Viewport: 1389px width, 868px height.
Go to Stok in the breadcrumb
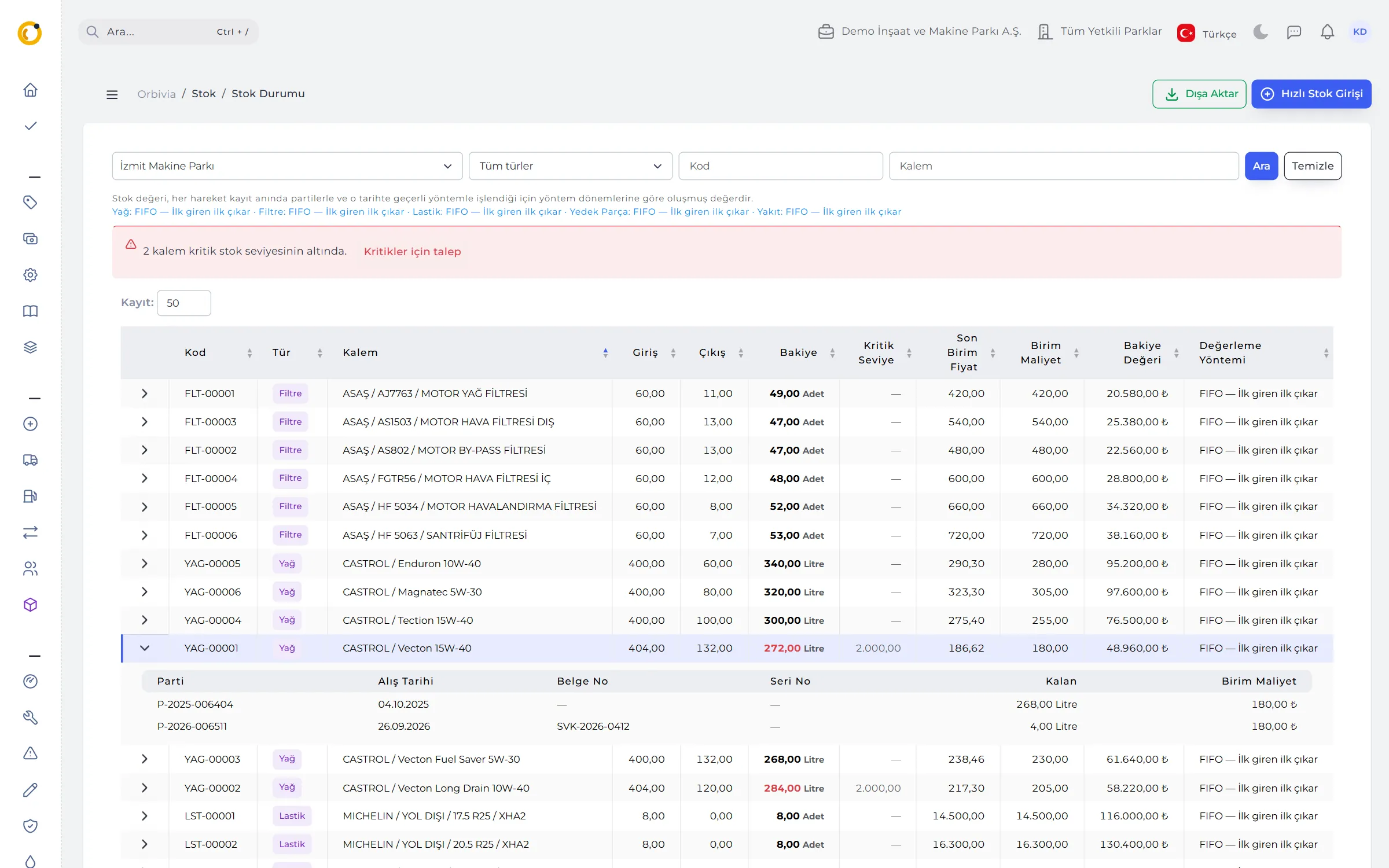pos(204,94)
